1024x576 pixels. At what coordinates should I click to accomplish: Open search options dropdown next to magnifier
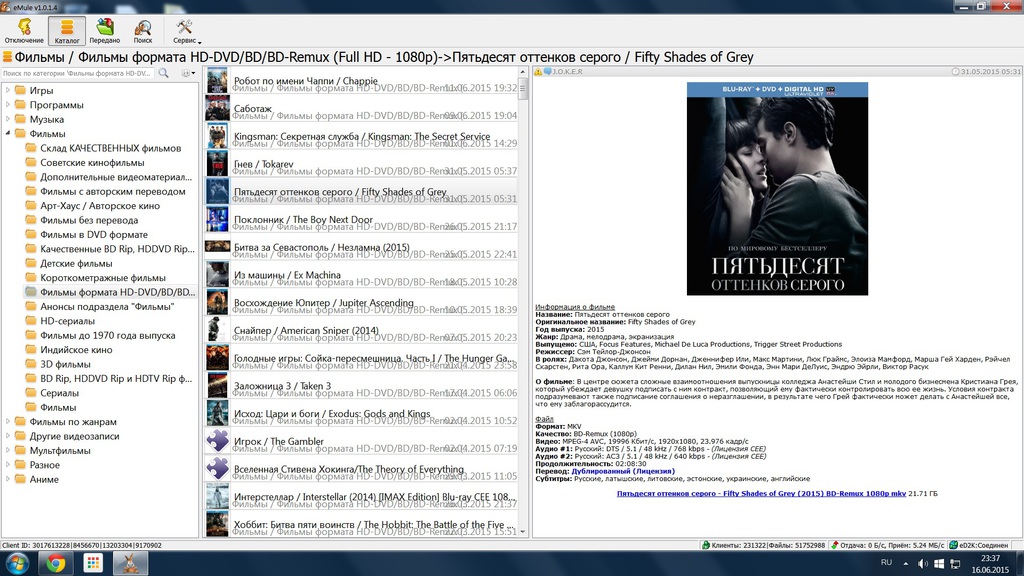pyautogui.click(x=188, y=73)
